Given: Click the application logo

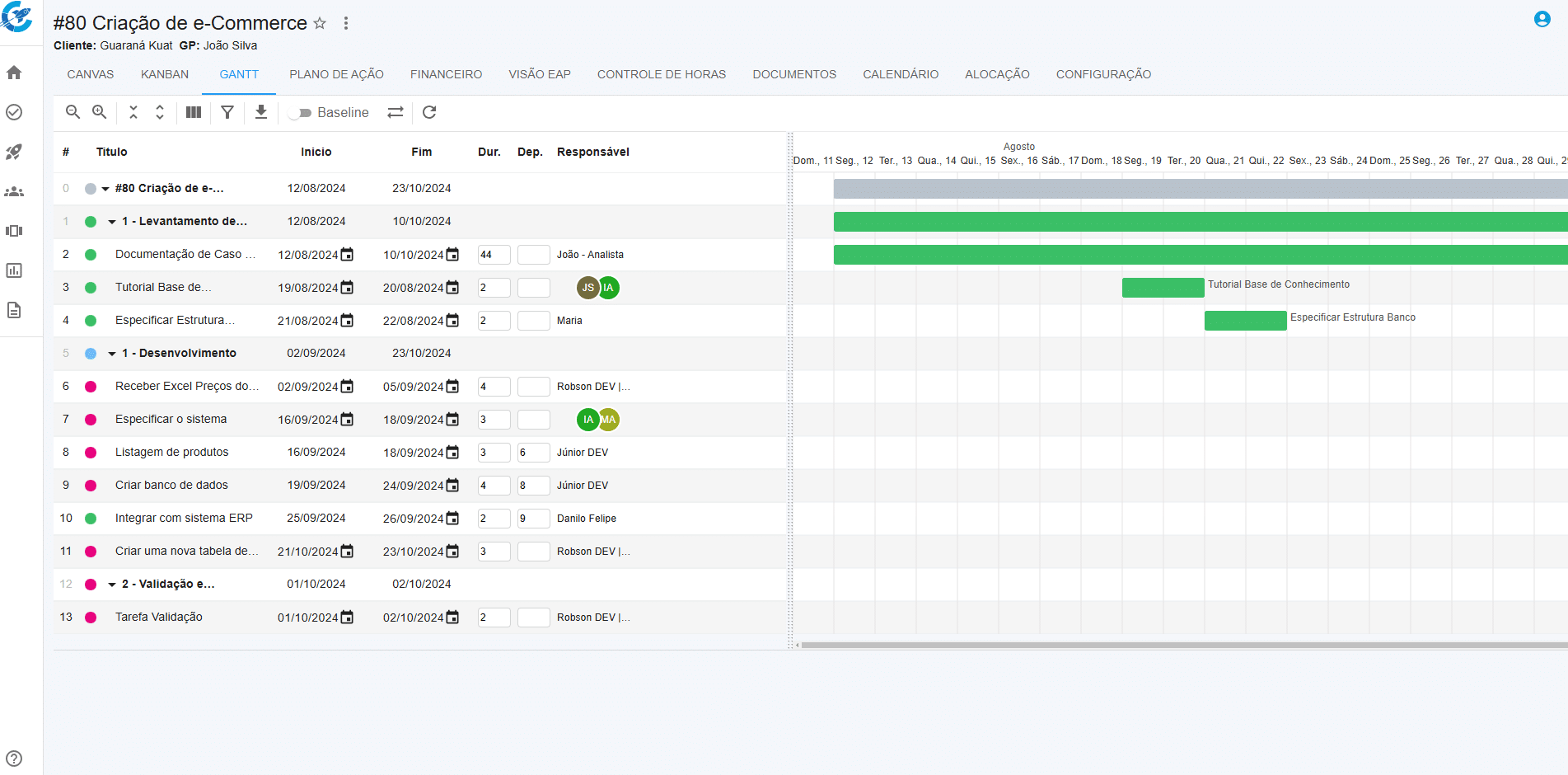Looking at the screenshot, I should tap(16, 17).
